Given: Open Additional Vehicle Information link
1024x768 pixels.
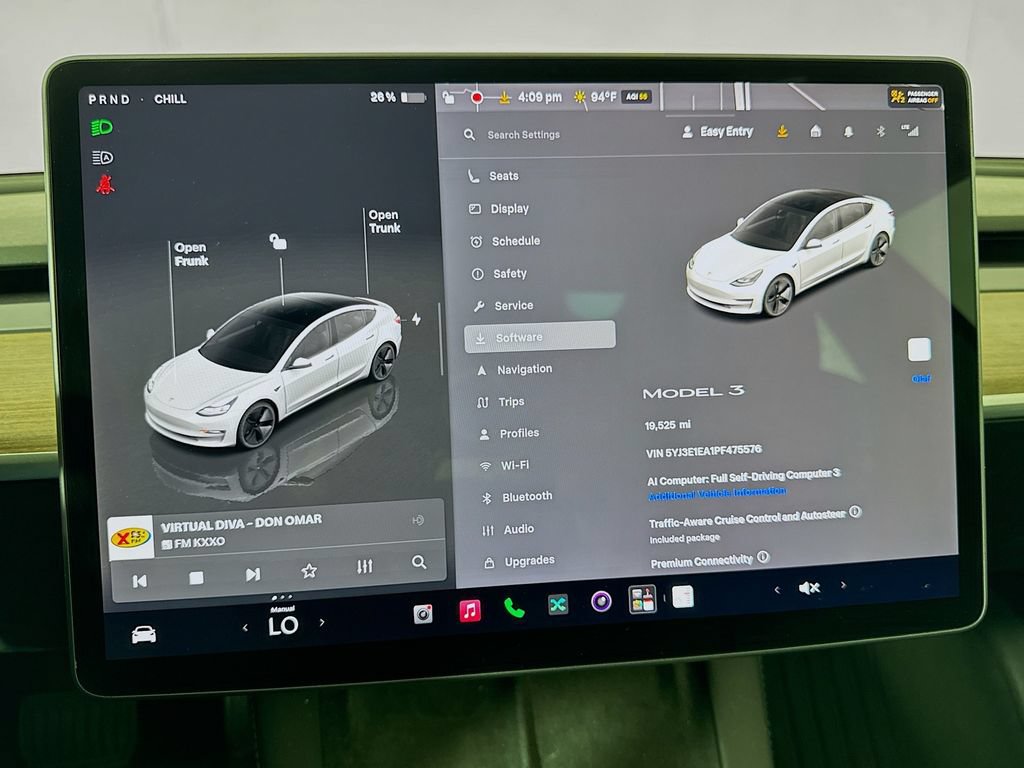Looking at the screenshot, I should 717,494.
